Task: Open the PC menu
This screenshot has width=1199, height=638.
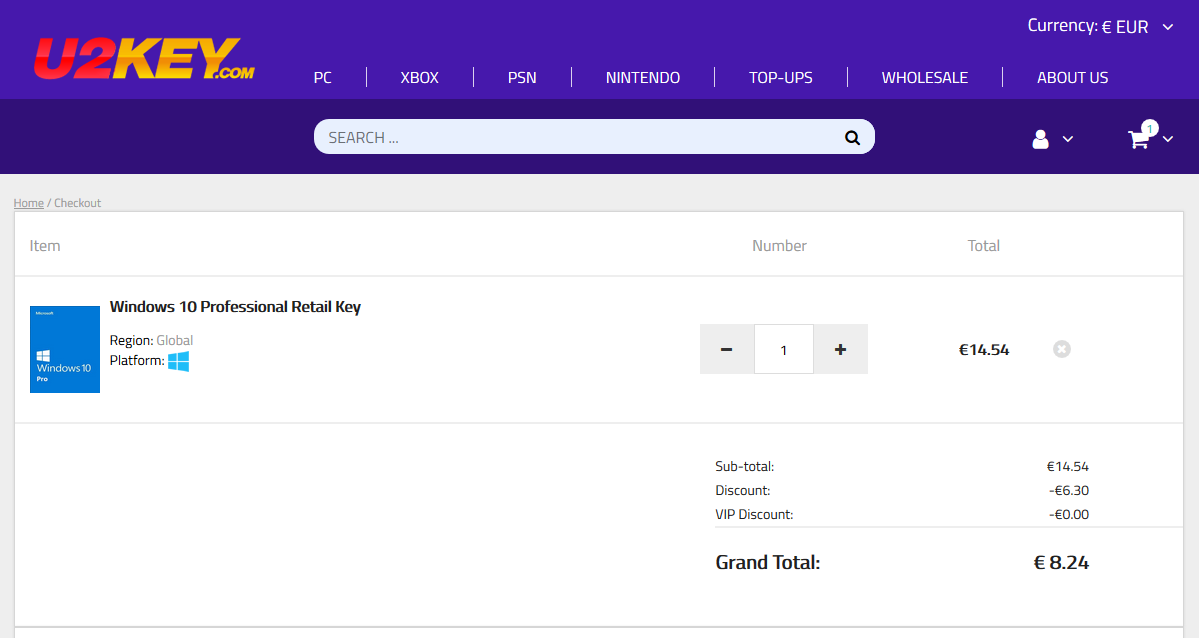Action: tap(323, 77)
